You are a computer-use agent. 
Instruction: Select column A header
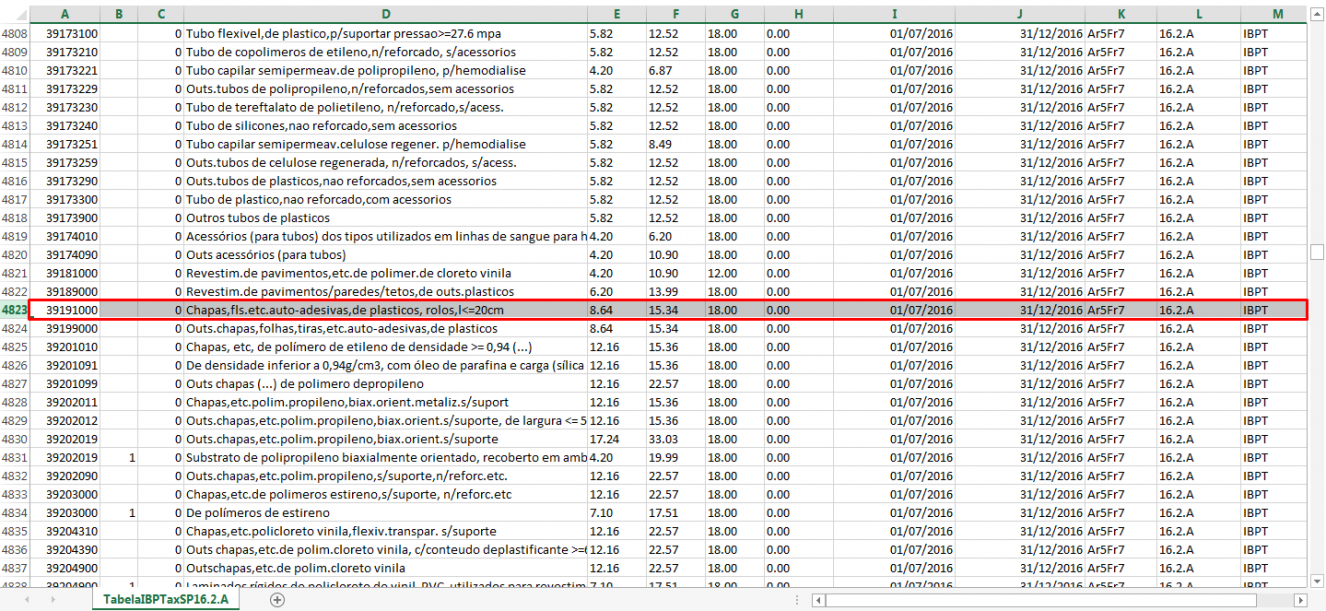65,14
